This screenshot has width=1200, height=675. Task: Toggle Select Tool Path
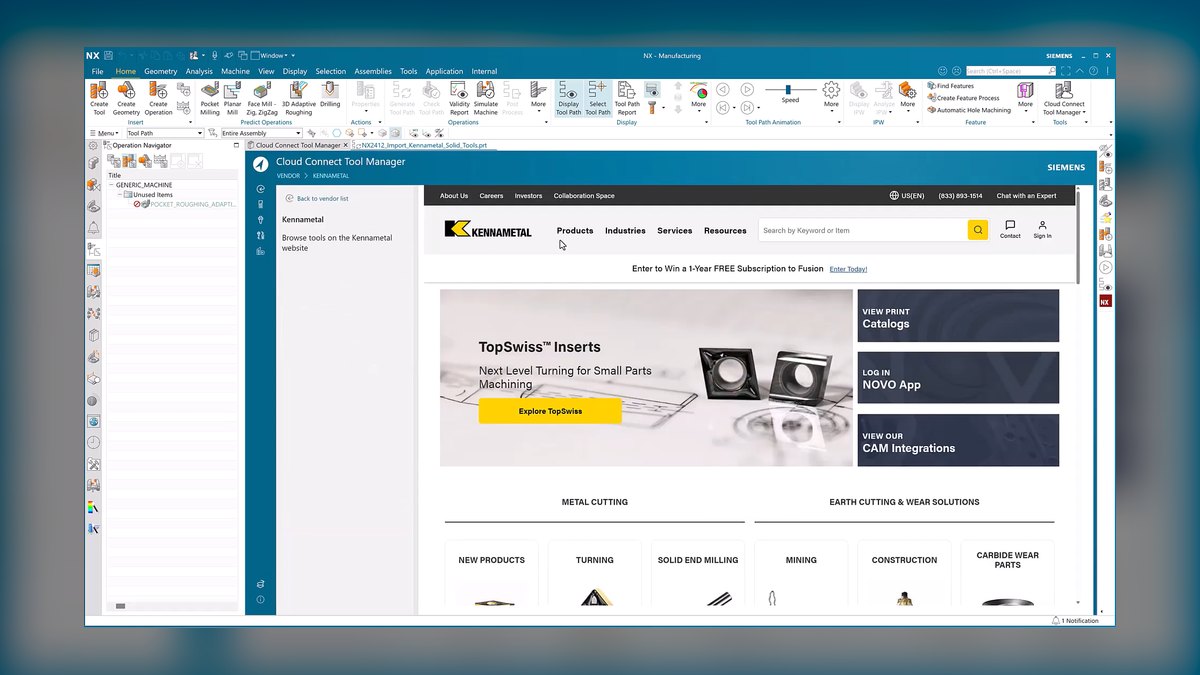pyautogui.click(x=598, y=98)
